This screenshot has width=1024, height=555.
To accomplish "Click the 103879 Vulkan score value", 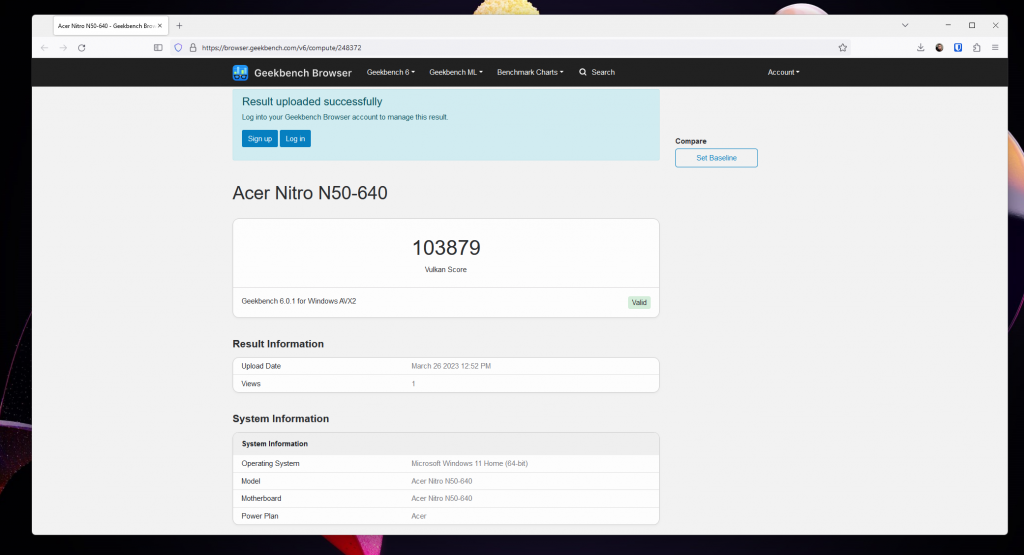I will [x=446, y=247].
